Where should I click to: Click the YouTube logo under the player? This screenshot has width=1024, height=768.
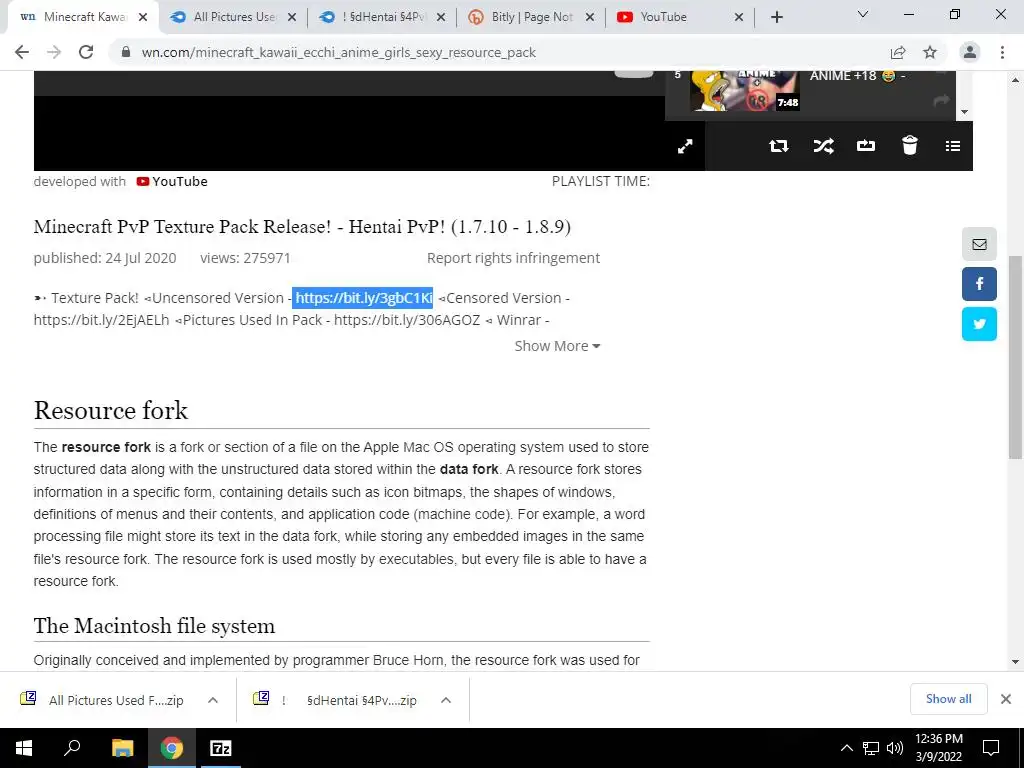[x=172, y=182]
